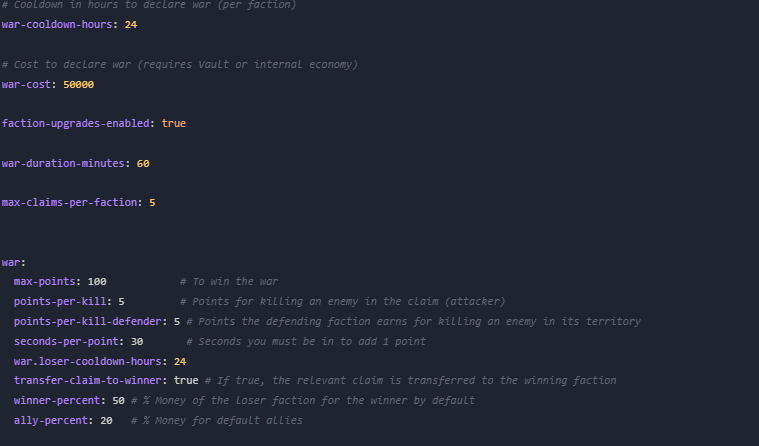Click the max-claims-per-faction value 5
This screenshot has width=759, height=446.
pos(152,203)
